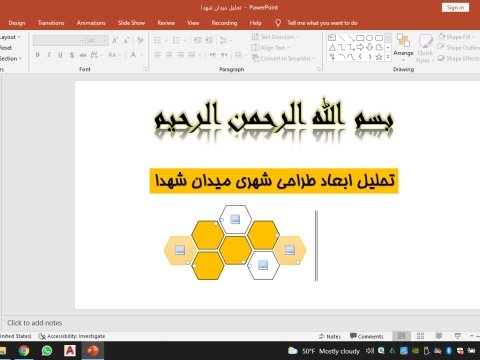Click to add notes area
The height and width of the screenshot is (360, 480).
click(35, 323)
